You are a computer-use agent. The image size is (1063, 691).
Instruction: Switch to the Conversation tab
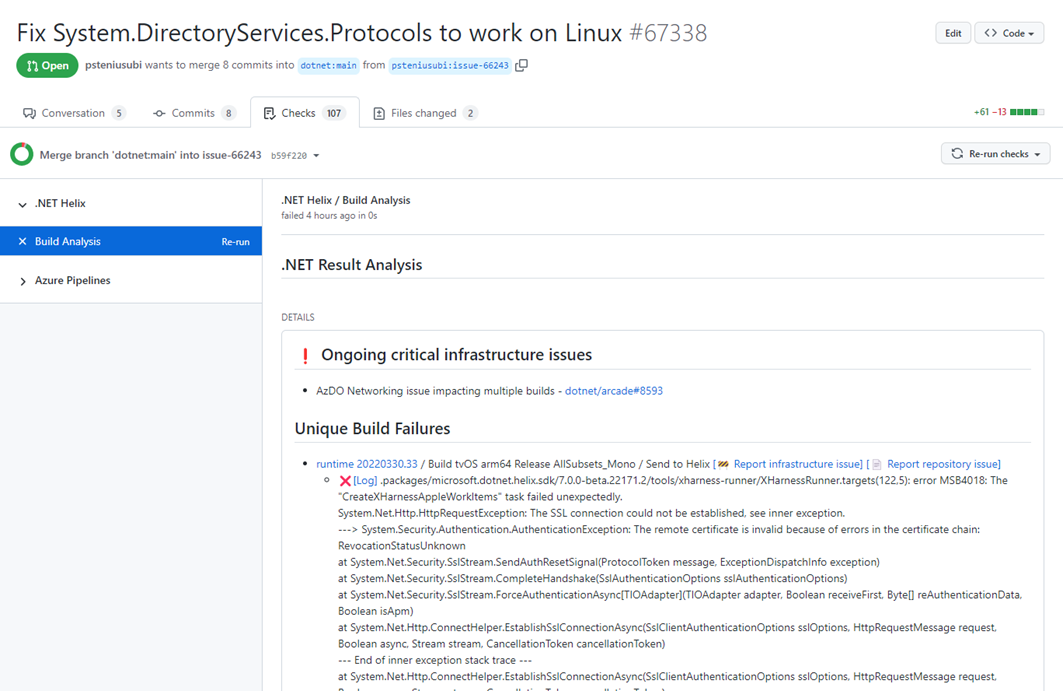pos(73,113)
